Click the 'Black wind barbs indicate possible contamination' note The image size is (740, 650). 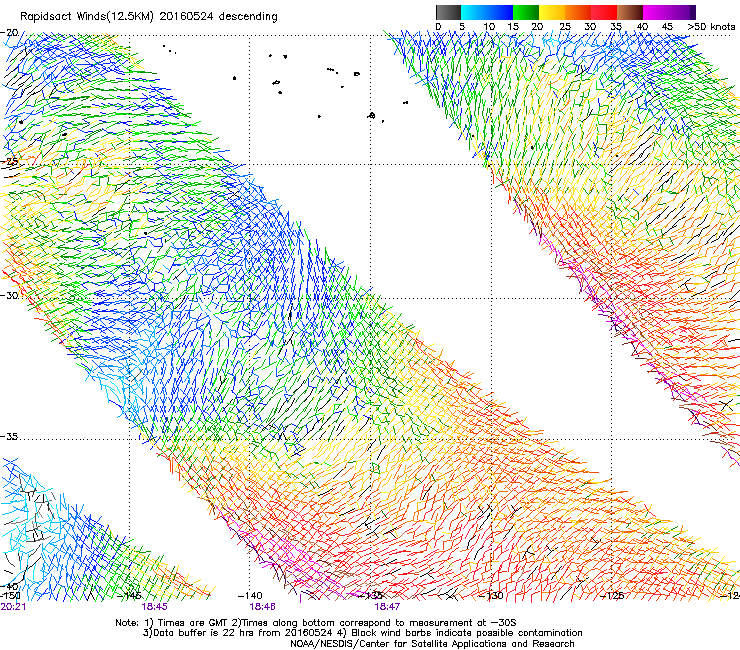(467, 633)
